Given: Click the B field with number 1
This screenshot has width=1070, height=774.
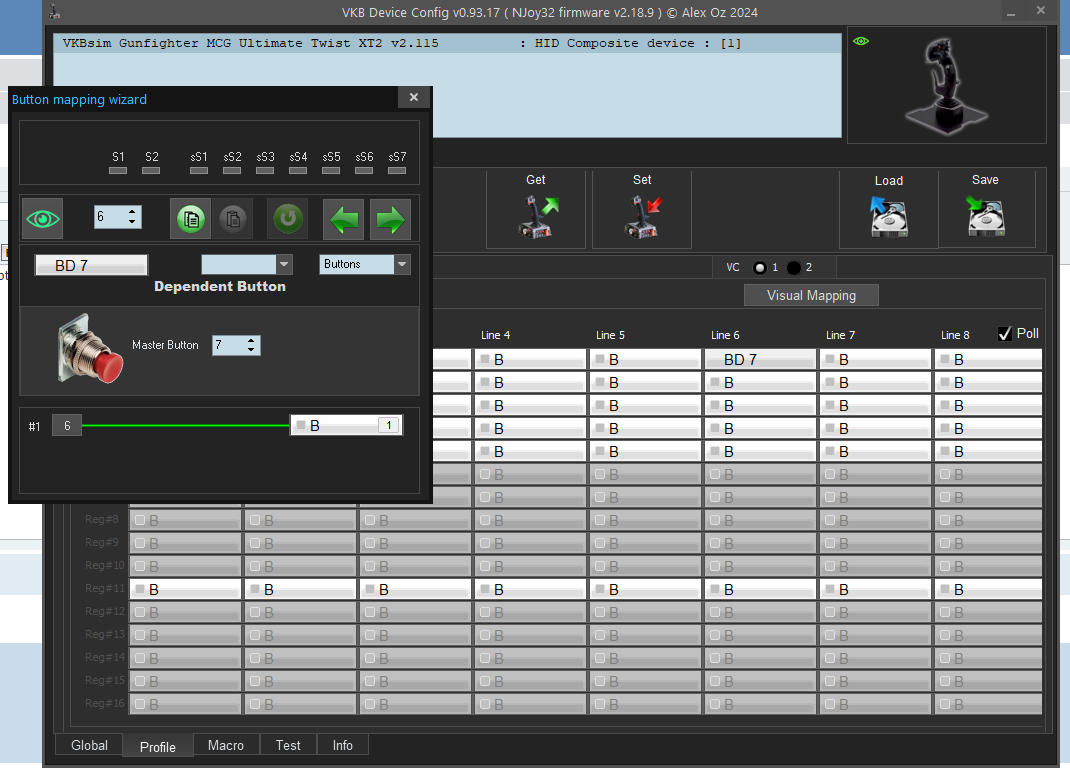Looking at the screenshot, I should coord(347,425).
